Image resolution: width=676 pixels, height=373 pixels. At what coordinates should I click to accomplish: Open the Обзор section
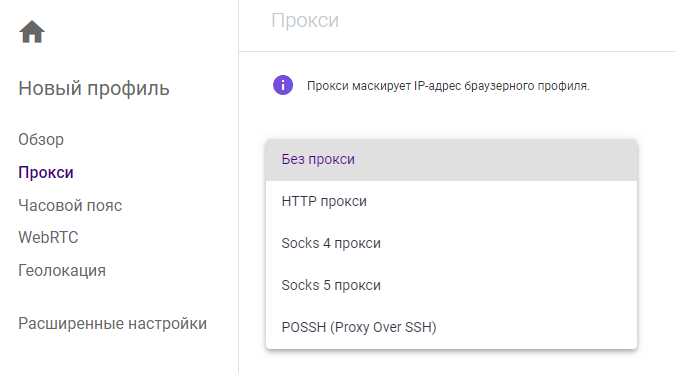(x=41, y=140)
